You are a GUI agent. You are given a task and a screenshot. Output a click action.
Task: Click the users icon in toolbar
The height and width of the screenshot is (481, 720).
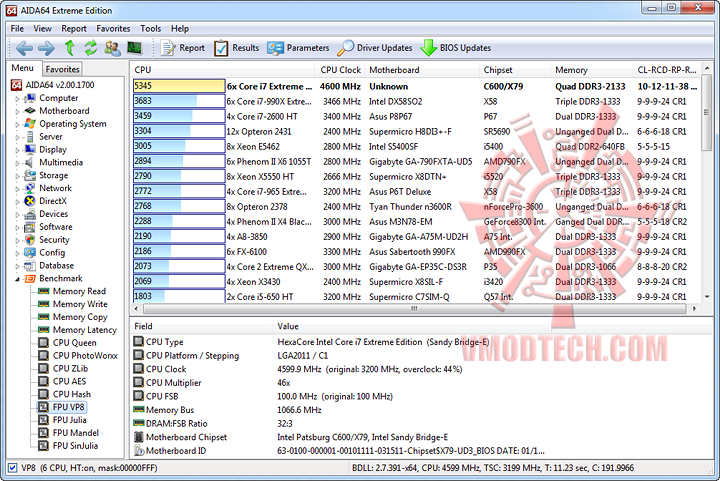pos(112,48)
